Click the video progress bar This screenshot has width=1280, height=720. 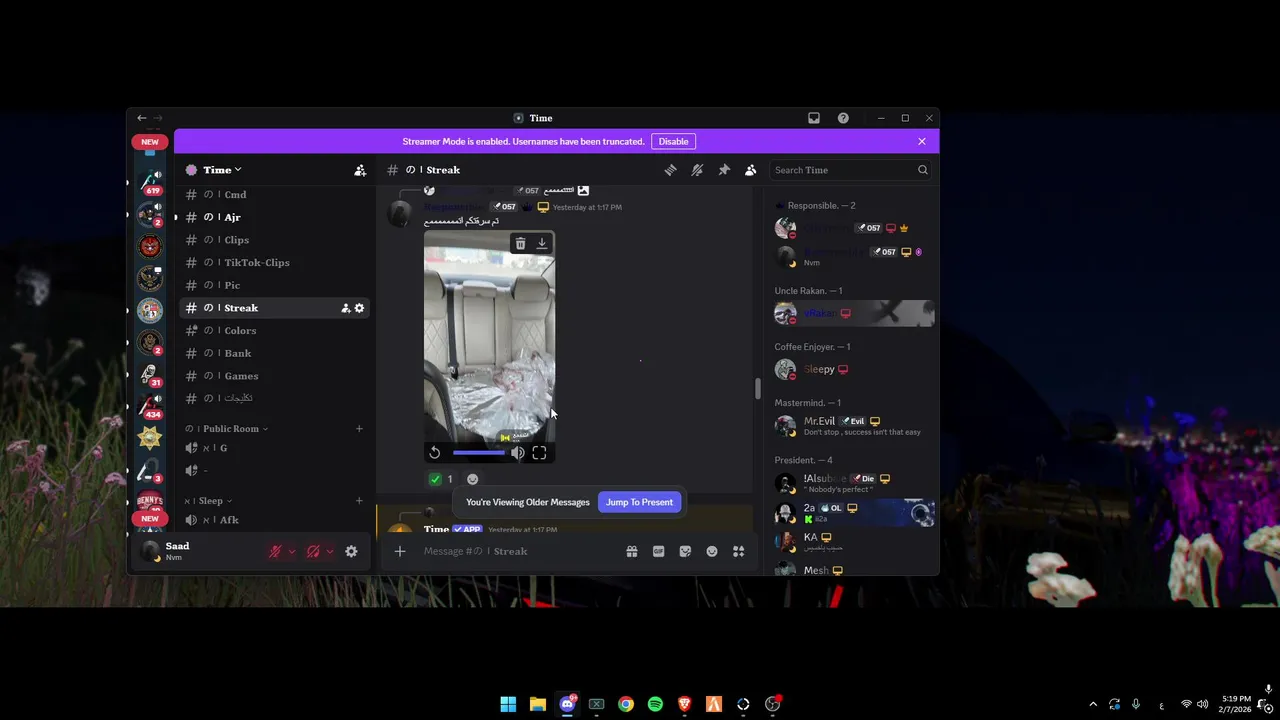click(x=479, y=453)
